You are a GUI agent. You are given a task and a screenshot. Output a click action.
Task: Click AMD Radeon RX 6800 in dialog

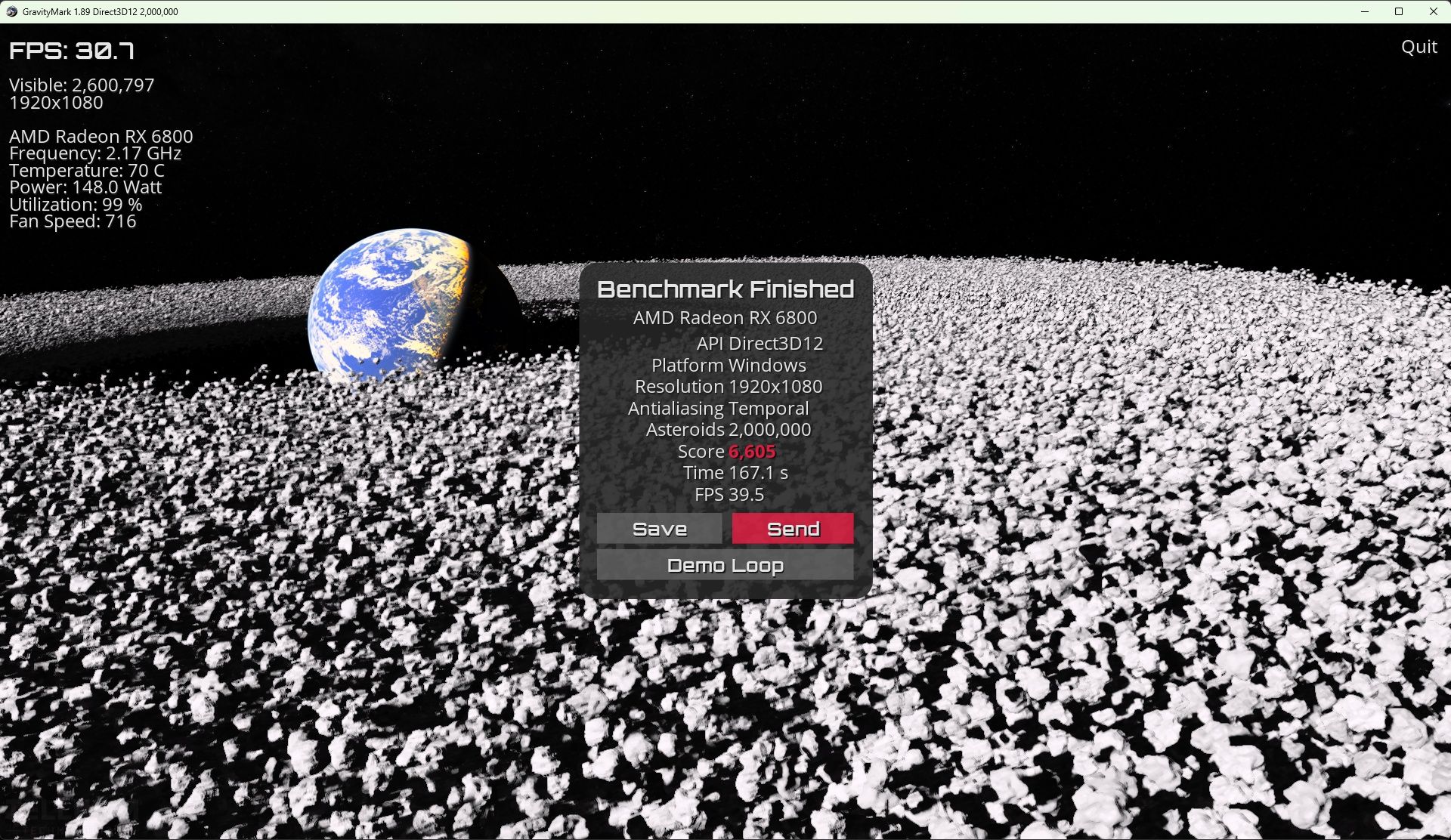tap(725, 318)
